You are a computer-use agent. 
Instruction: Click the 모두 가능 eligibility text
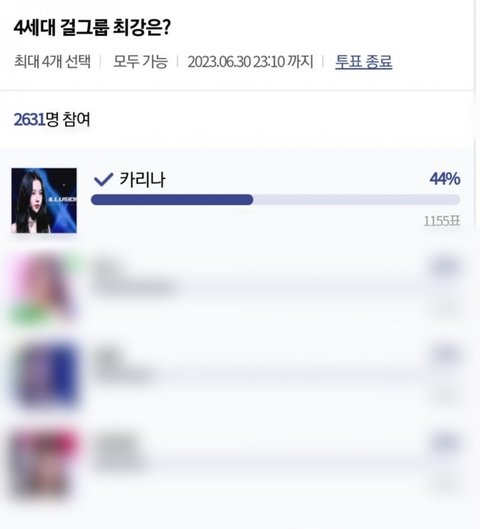140,62
